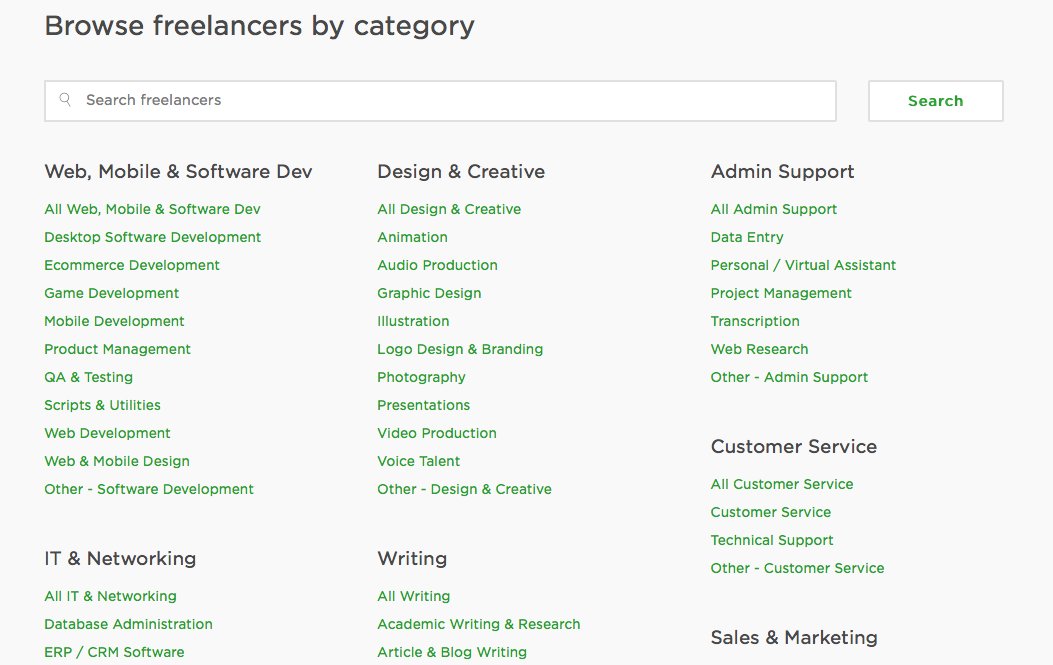The height and width of the screenshot is (665, 1053).
Task: Click the Admin Support heading
Action: point(782,171)
